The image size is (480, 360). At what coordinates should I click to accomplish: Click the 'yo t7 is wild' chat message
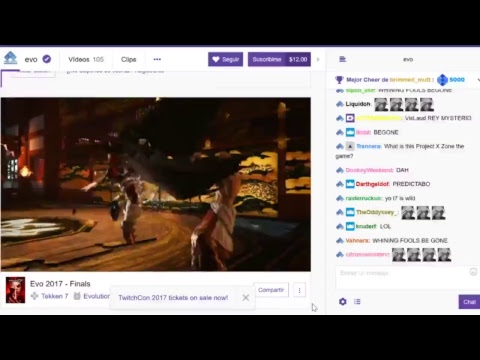coord(400,198)
